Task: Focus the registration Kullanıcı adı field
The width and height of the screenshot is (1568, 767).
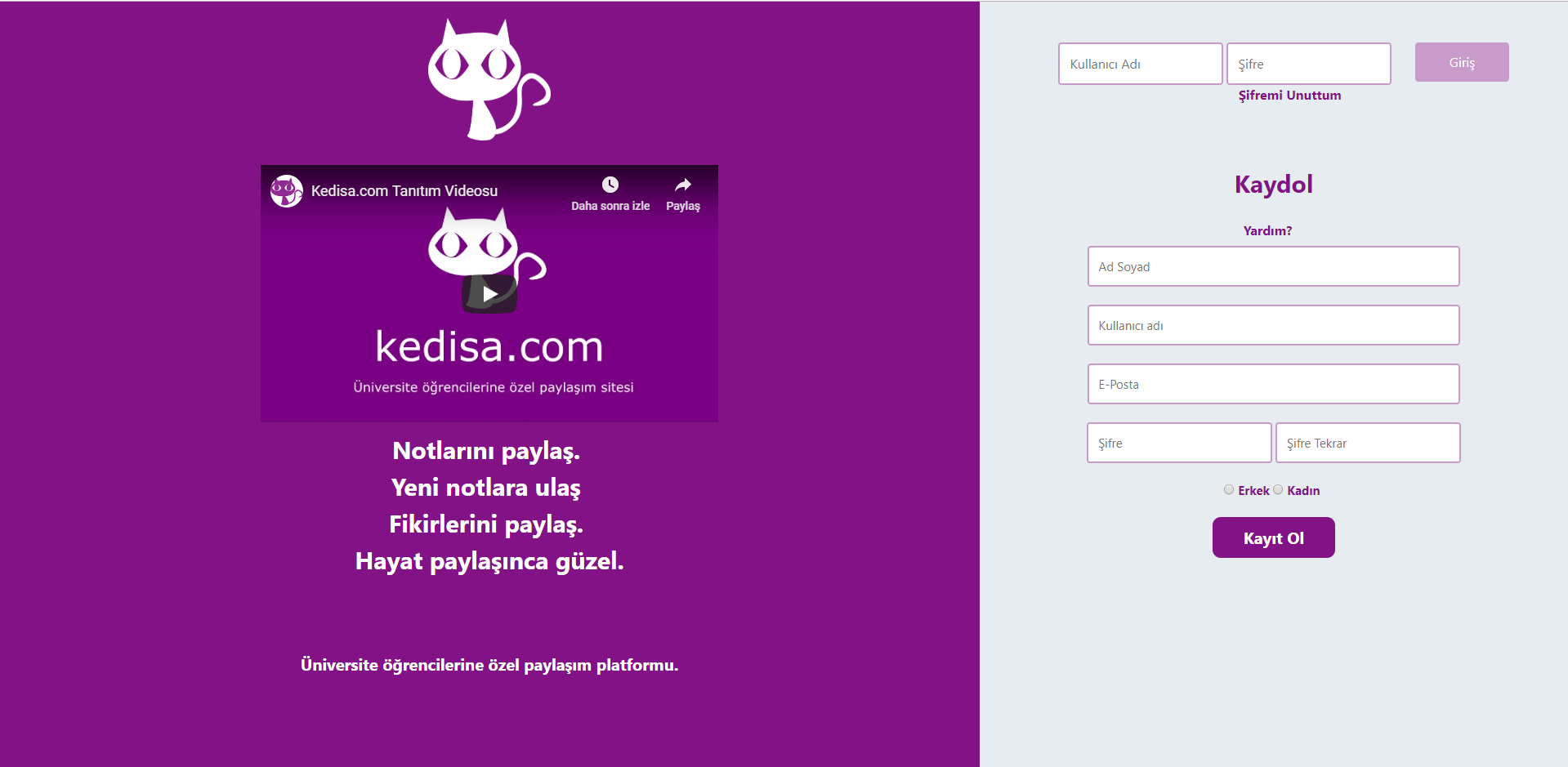Action: [1273, 325]
